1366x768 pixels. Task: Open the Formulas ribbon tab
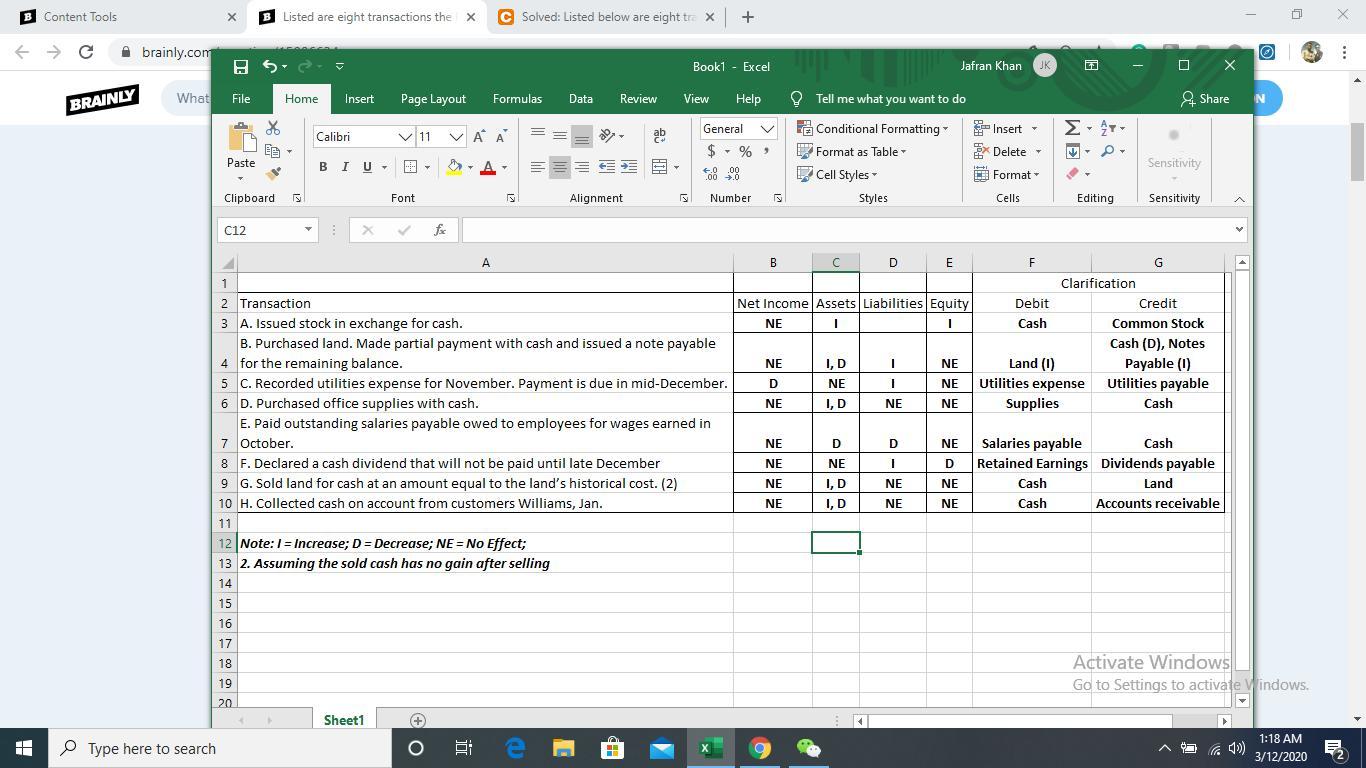point(517,99)
